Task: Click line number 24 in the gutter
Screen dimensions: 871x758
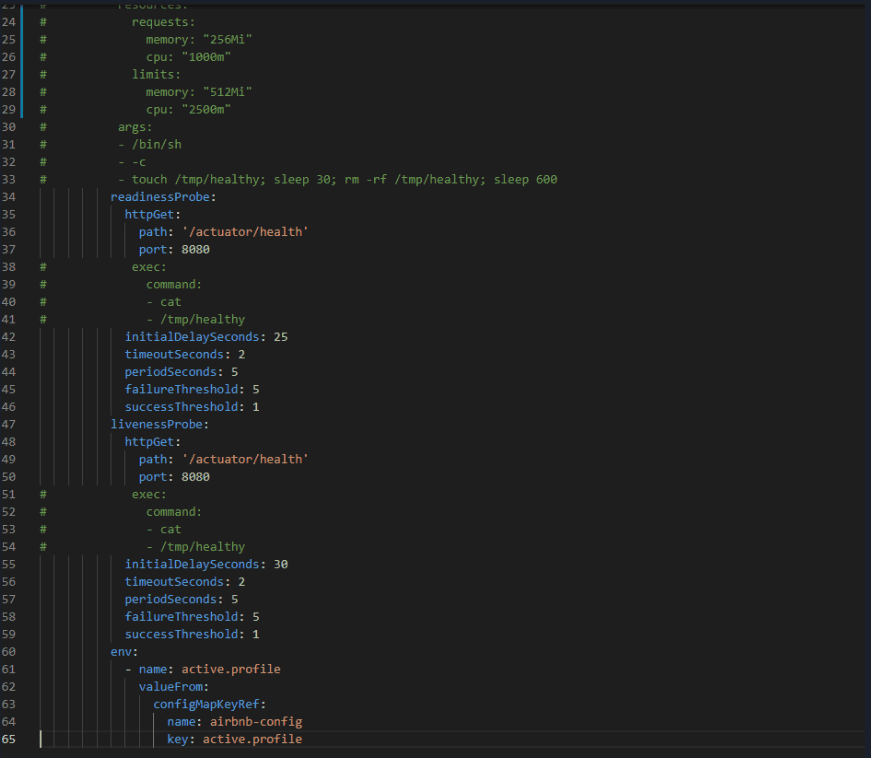Action: (x=9, y=22)
